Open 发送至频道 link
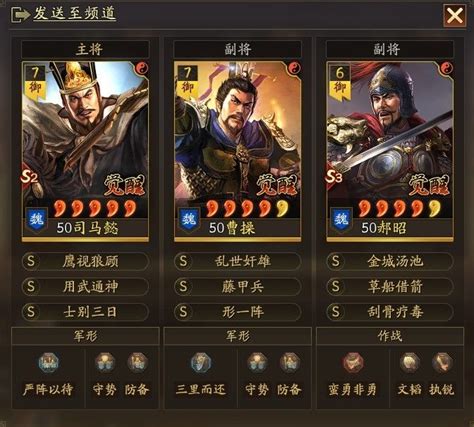Viewport: 474px width, 427px height. 74,14
